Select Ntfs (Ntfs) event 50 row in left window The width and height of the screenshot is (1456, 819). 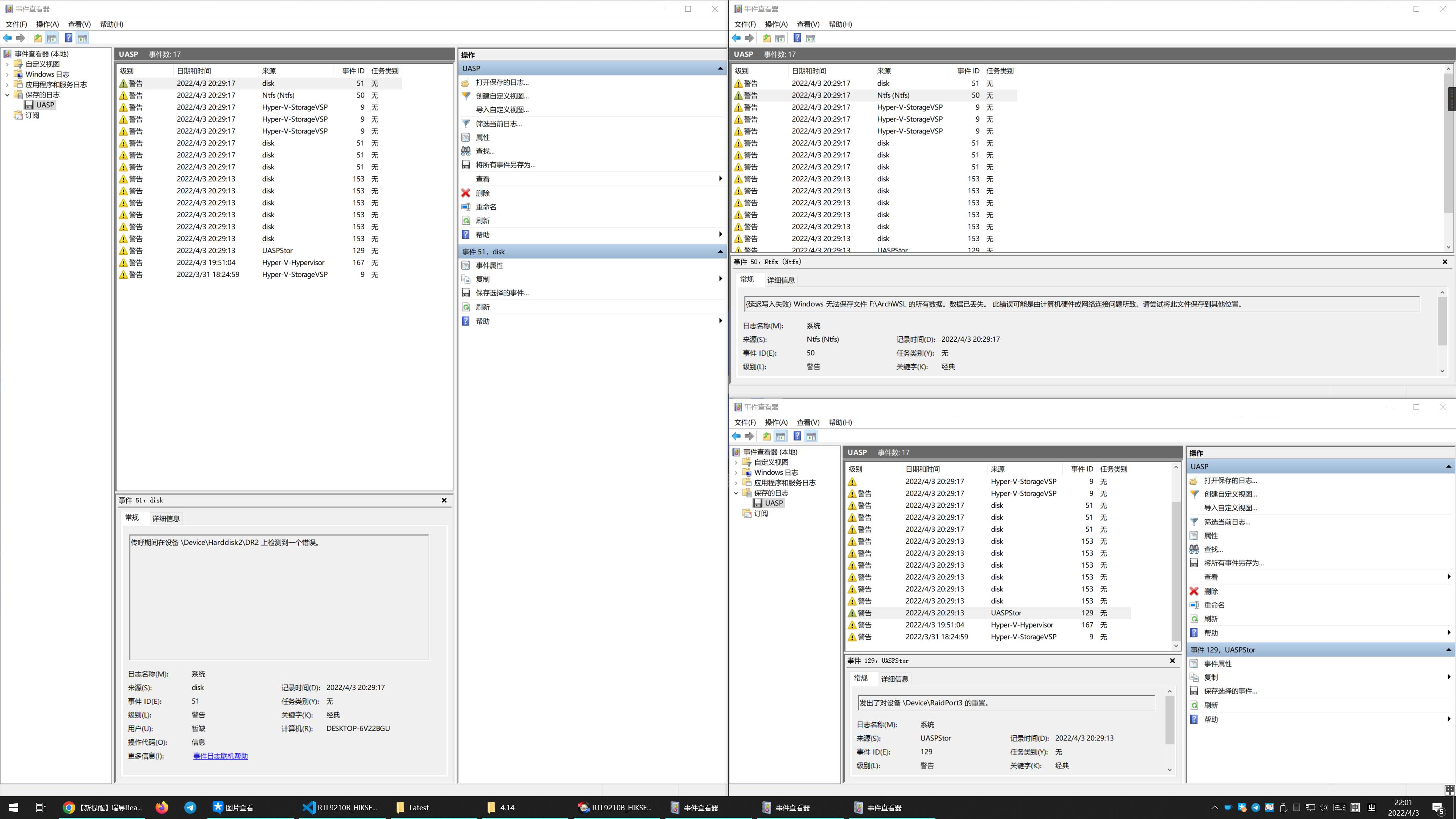coord(259,95)
